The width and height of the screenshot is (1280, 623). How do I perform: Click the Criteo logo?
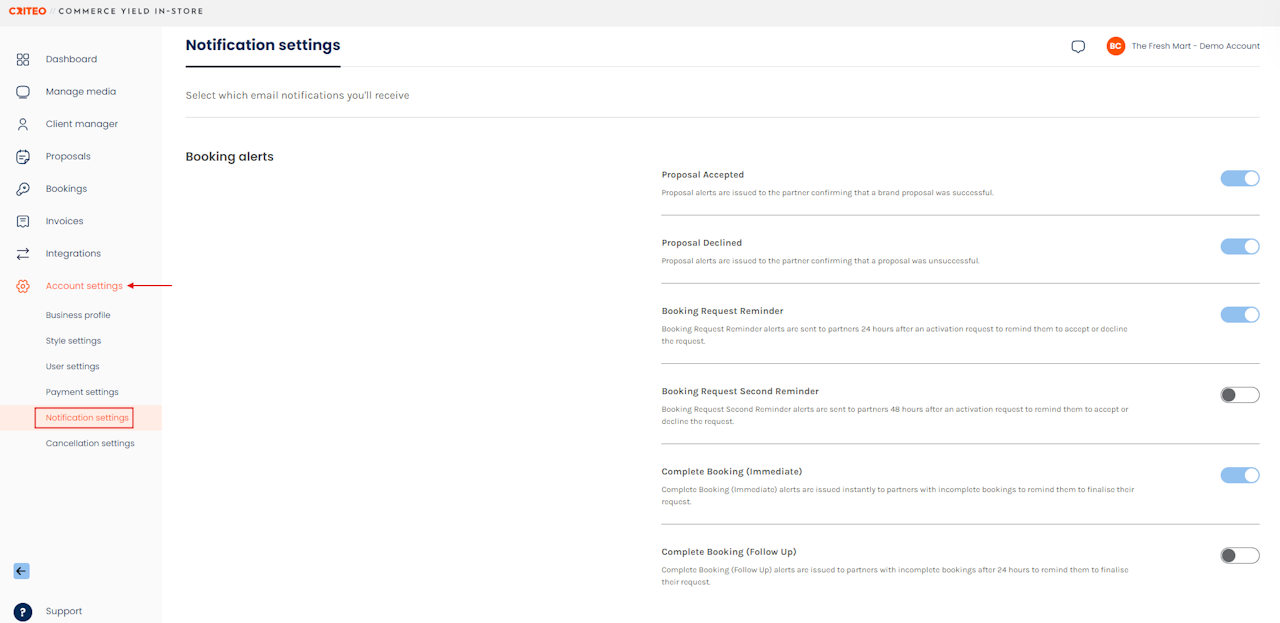(27, 12)
